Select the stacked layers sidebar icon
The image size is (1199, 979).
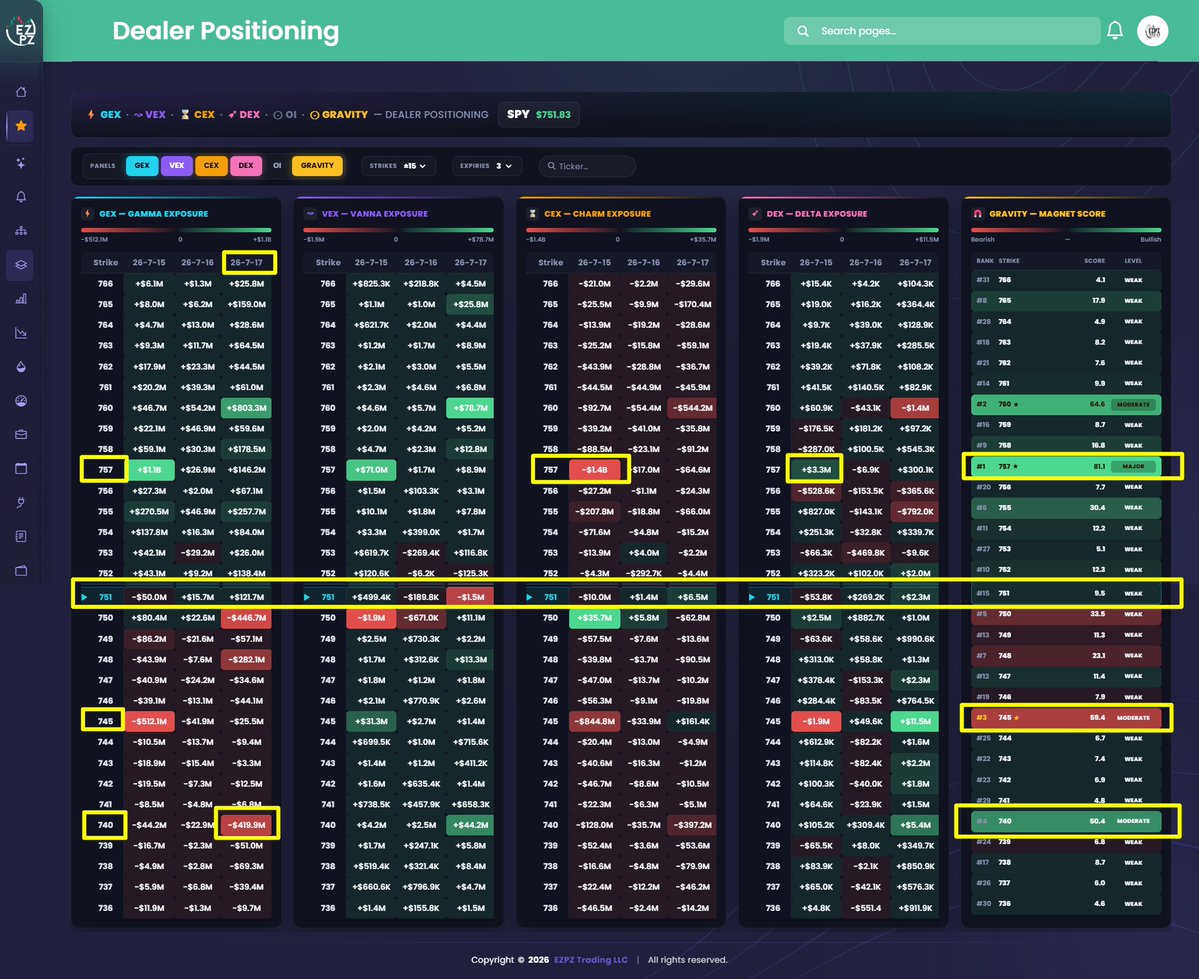(21, 265)
